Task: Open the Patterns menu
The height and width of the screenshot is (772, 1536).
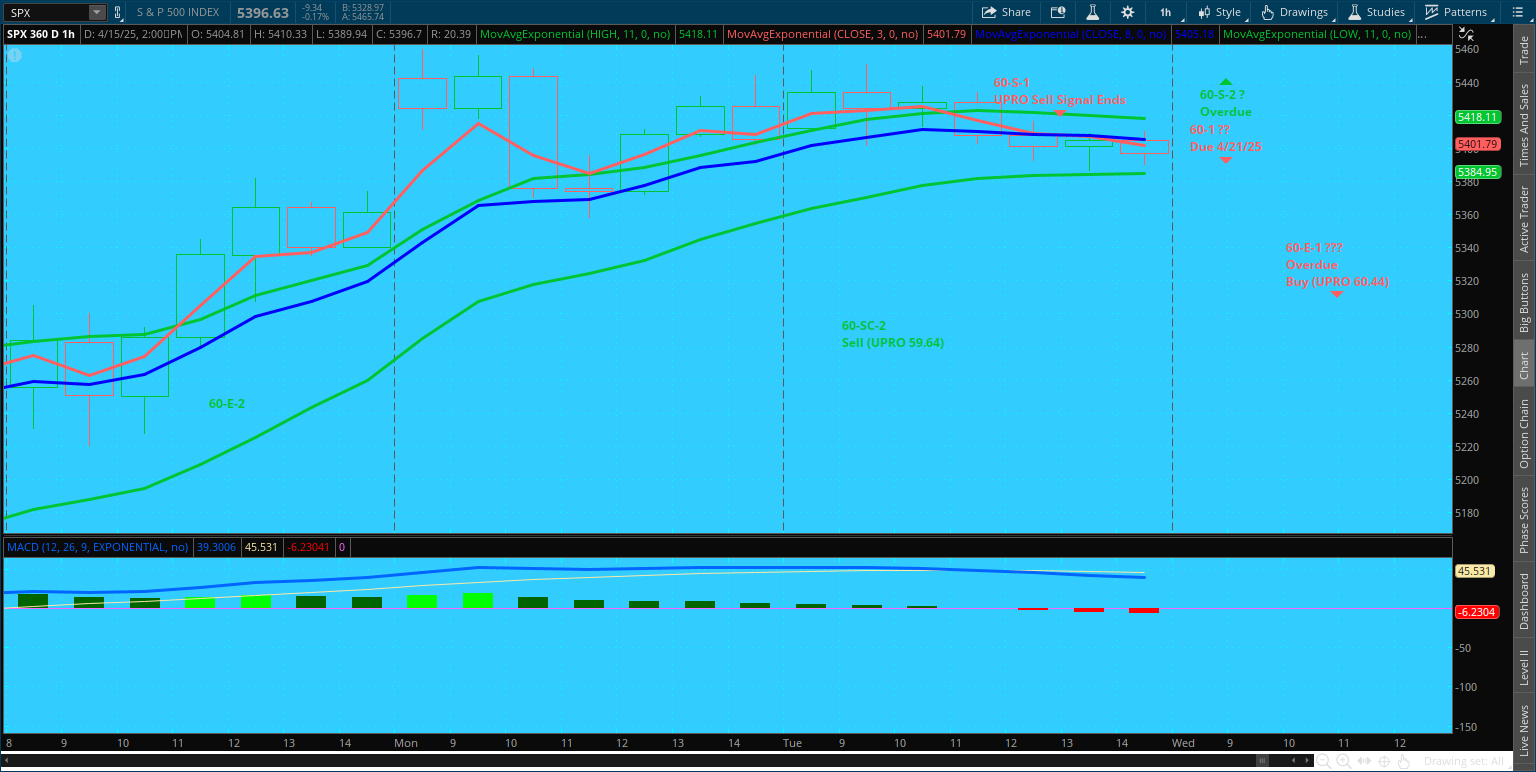Action: click(x=1455, y=12)
